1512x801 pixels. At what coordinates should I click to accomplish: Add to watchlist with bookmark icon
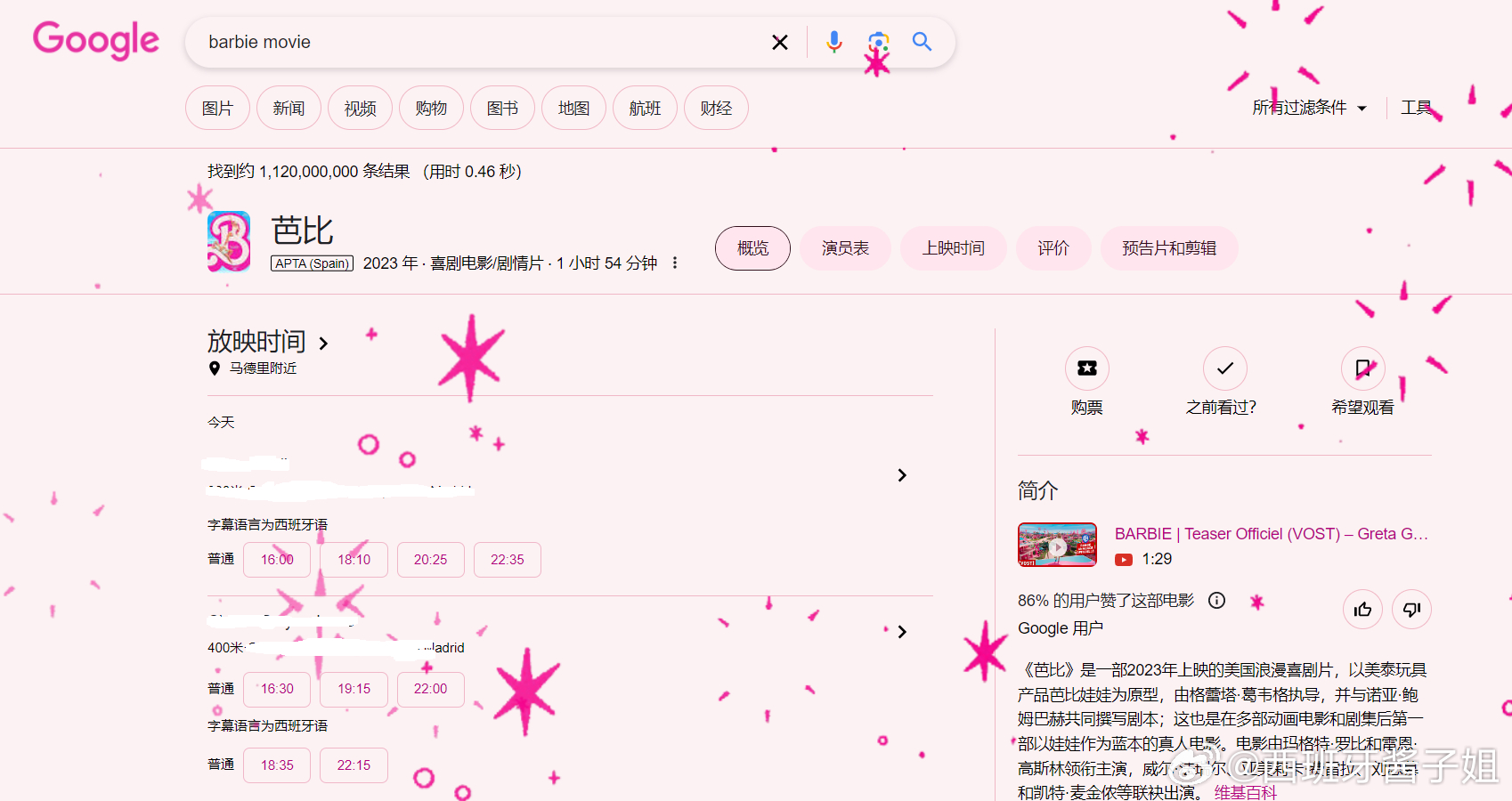click(1363, 368)
